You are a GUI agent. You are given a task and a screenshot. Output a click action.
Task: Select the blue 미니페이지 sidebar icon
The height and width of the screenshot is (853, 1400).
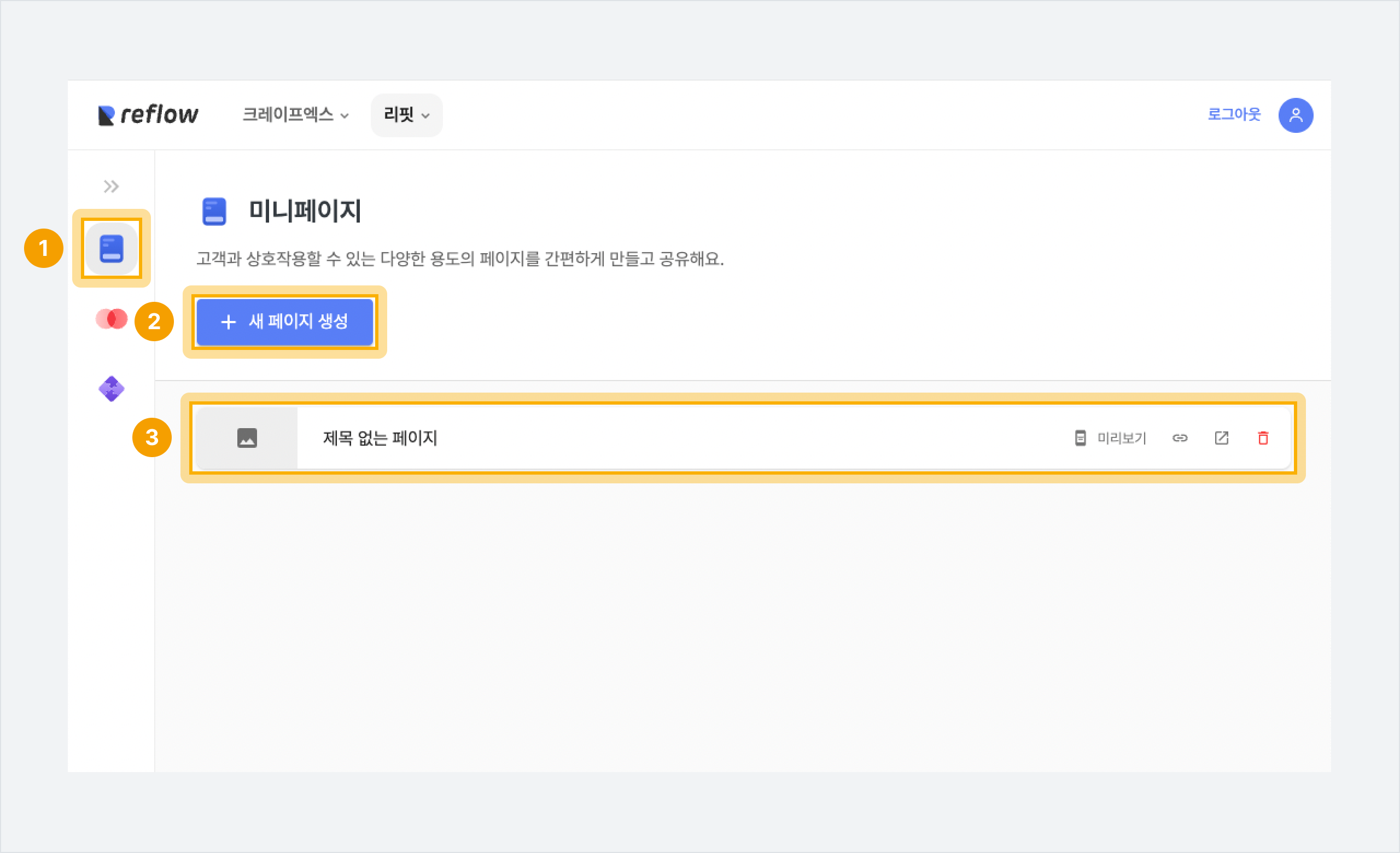[112, 249]
